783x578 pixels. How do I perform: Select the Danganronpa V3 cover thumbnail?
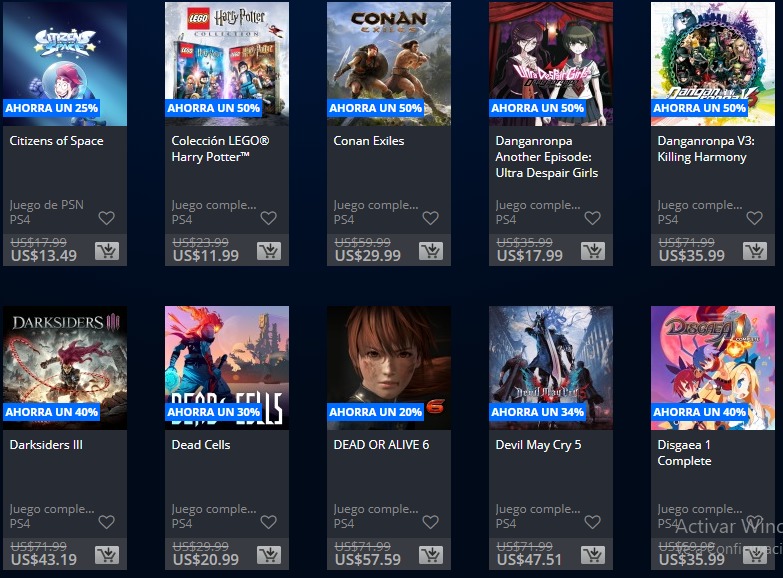pos(713,64)
